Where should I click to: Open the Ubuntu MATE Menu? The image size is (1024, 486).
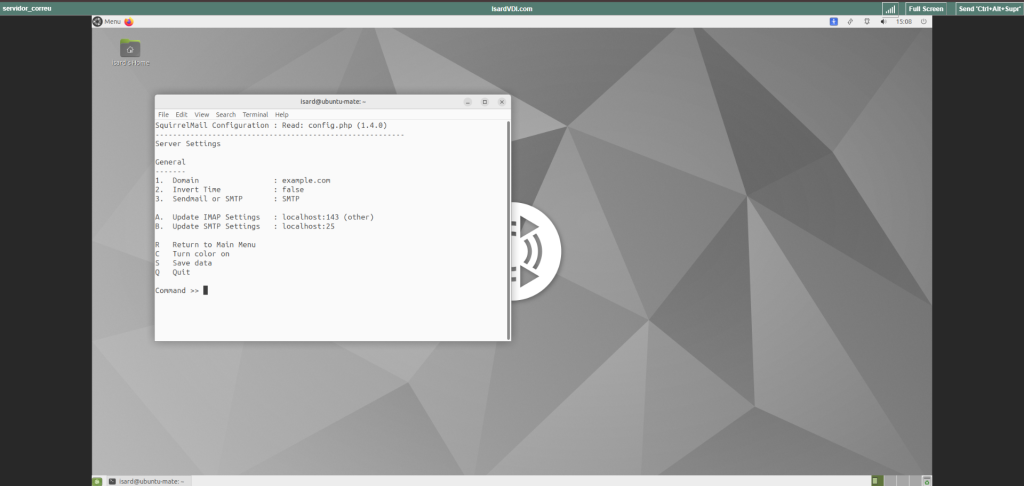tap(107, 22)
